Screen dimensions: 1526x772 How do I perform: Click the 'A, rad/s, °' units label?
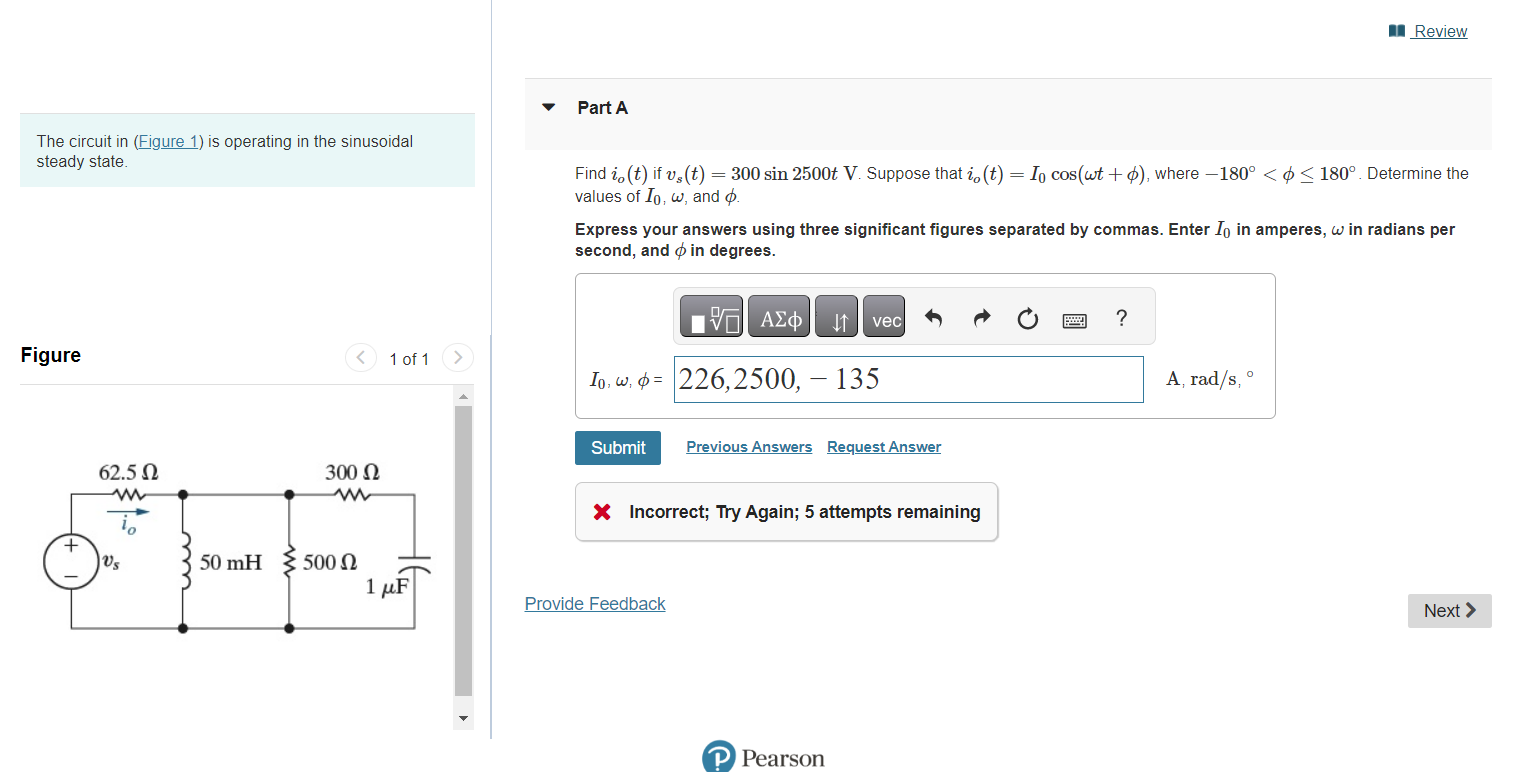pyautogui.click(x=1210, y=379)
